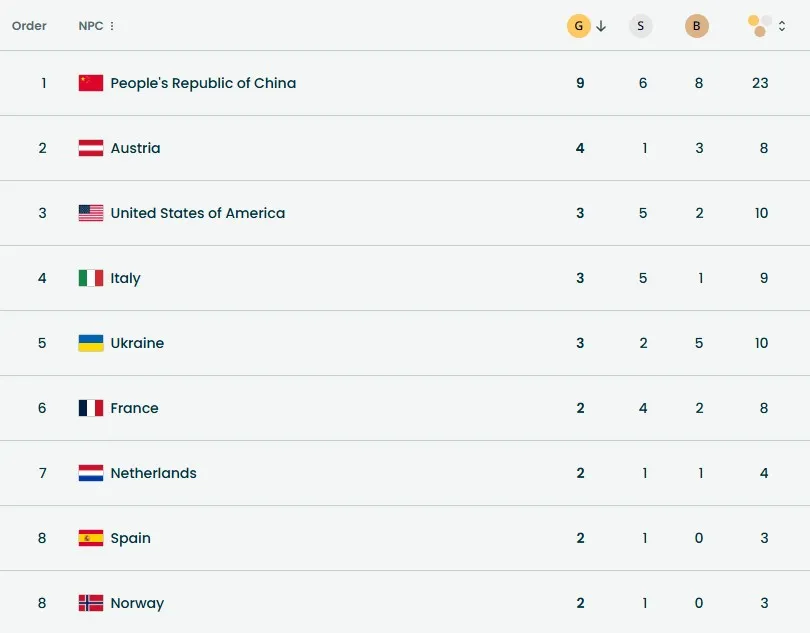The height and width of the screenshot is (633, 810).
Task: Click the Ukraine flag icon
Action: pos(91,343)
